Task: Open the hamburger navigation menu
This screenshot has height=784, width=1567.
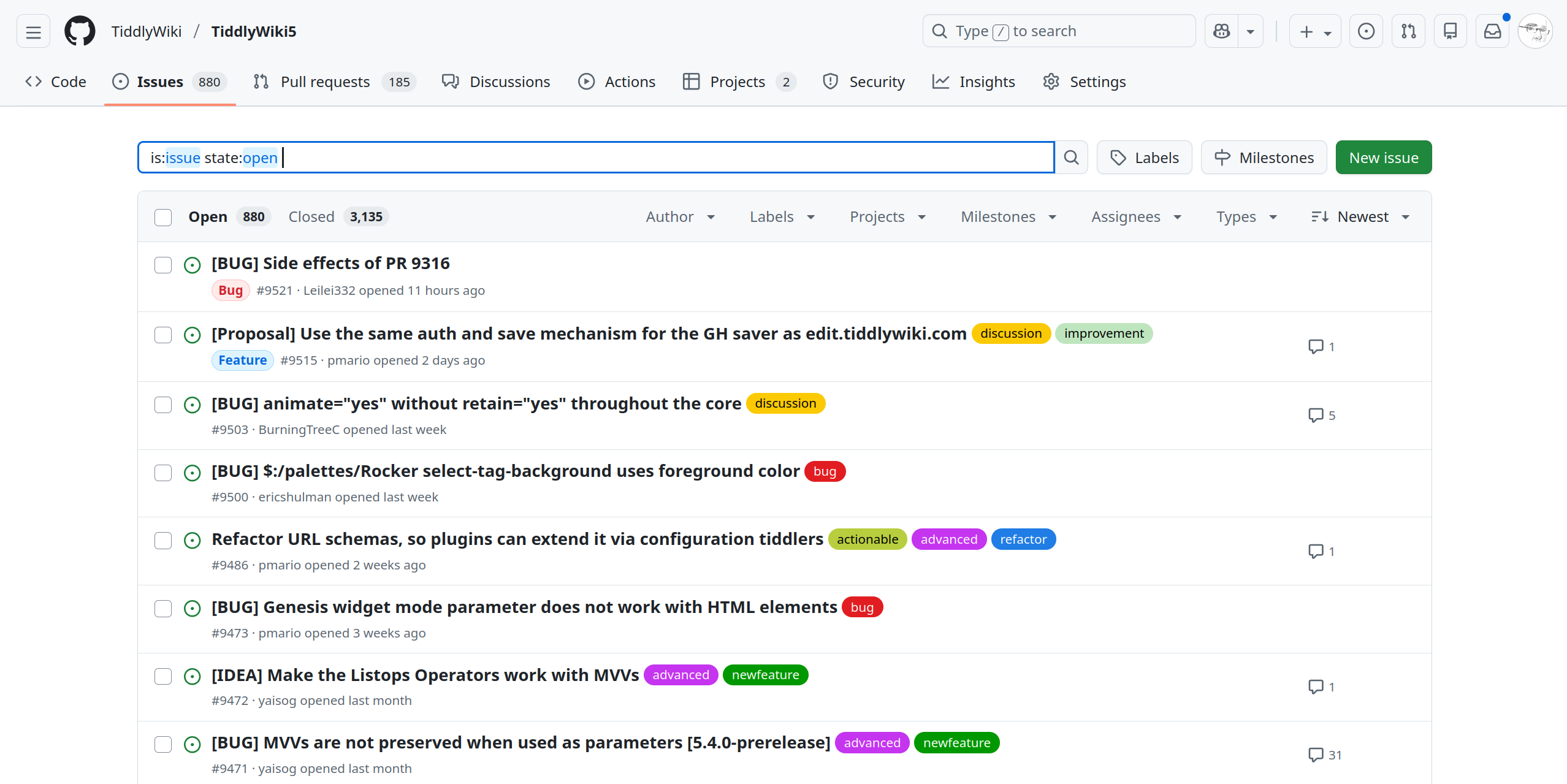Action: pos(33,31)
